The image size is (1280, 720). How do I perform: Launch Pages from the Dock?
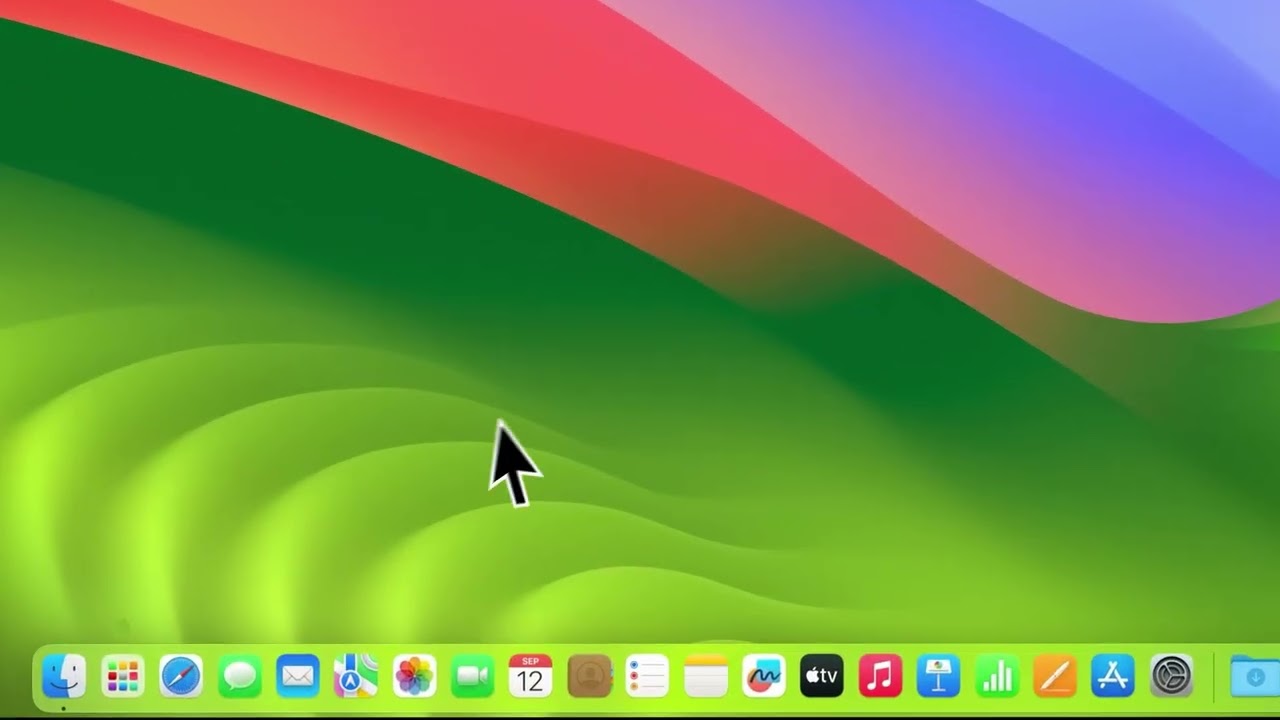(x=1055, y=677)
